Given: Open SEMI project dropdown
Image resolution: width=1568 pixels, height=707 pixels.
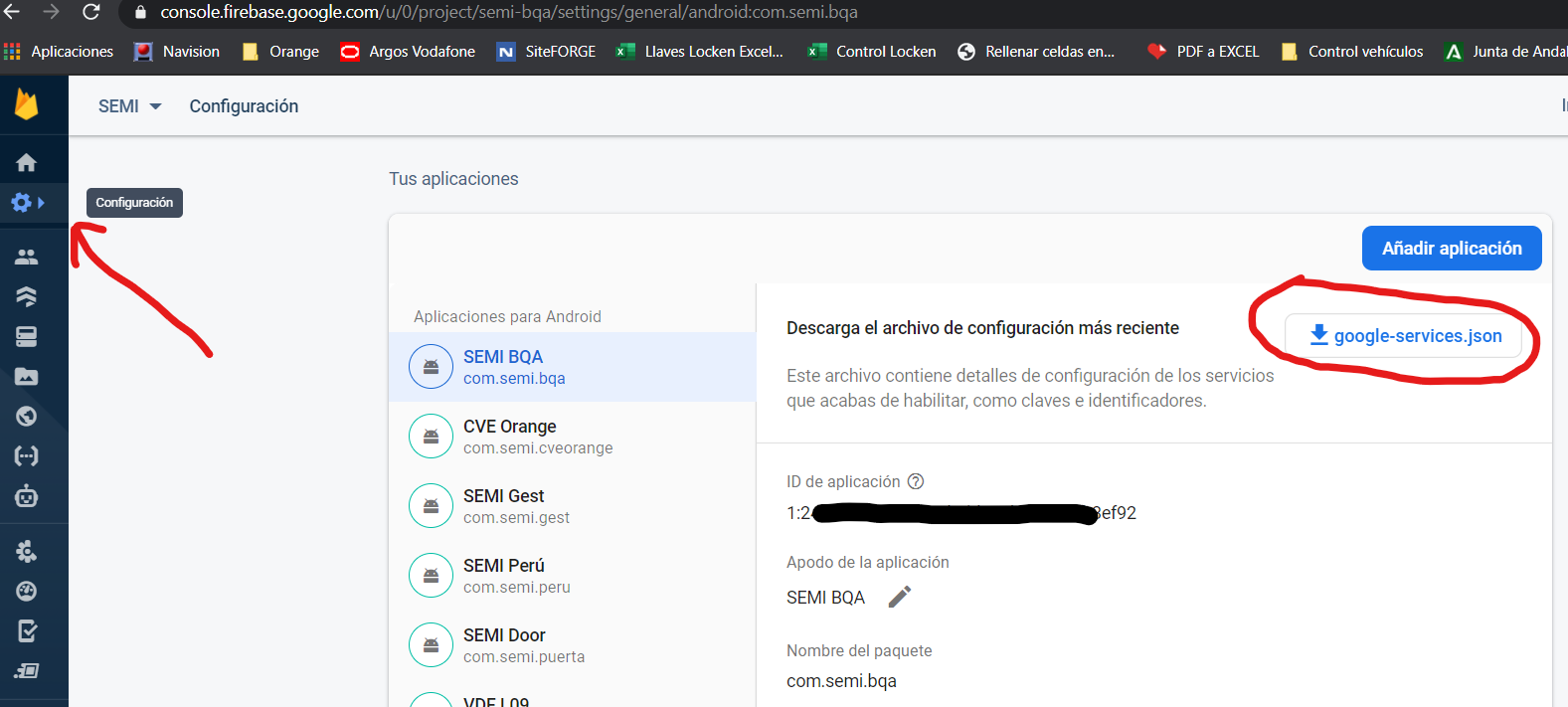Looking at the screenshot, I should [x=130, y=106].
